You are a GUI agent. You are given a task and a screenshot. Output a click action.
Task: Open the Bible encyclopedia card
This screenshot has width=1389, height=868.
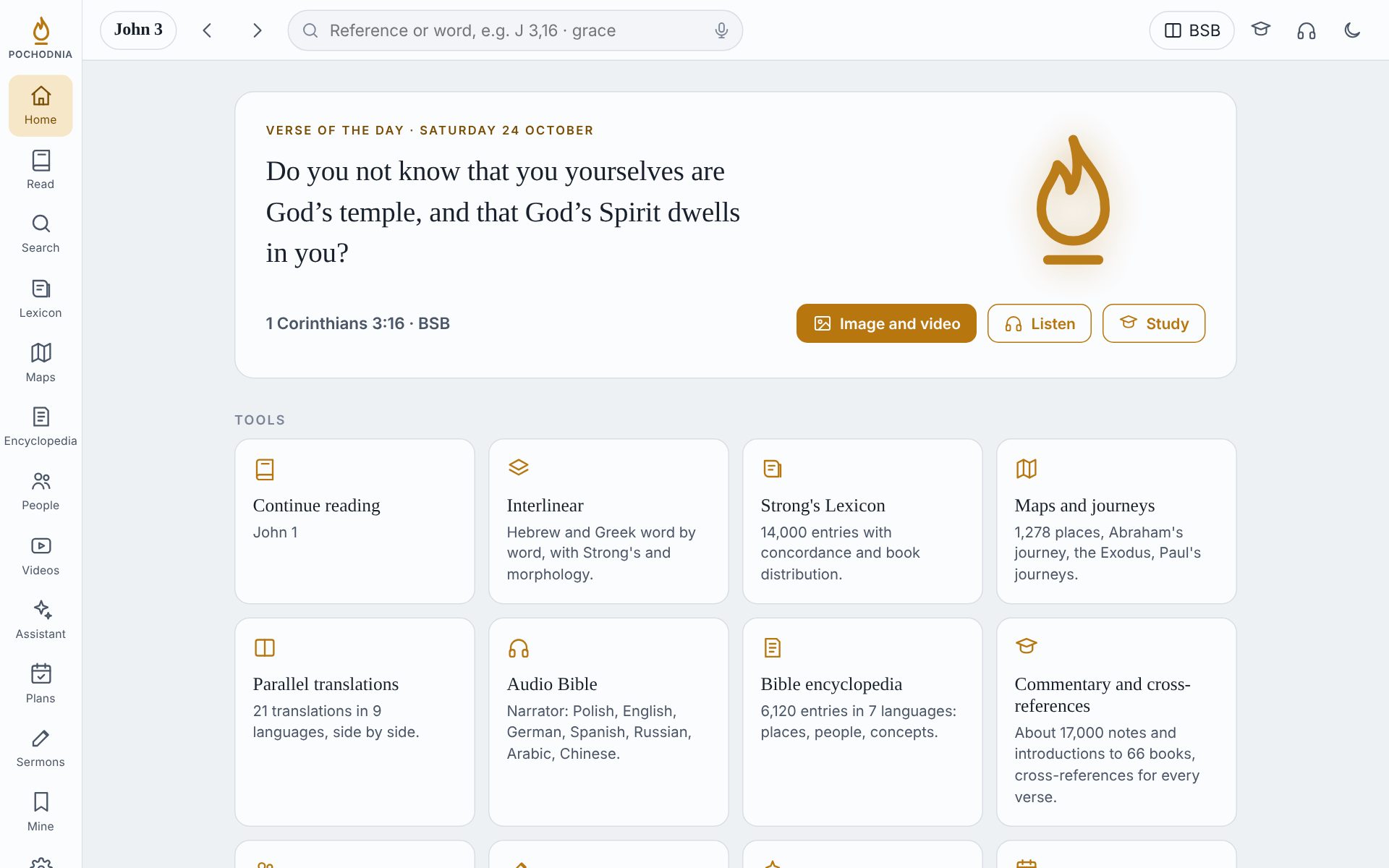(x=862, y=722)
